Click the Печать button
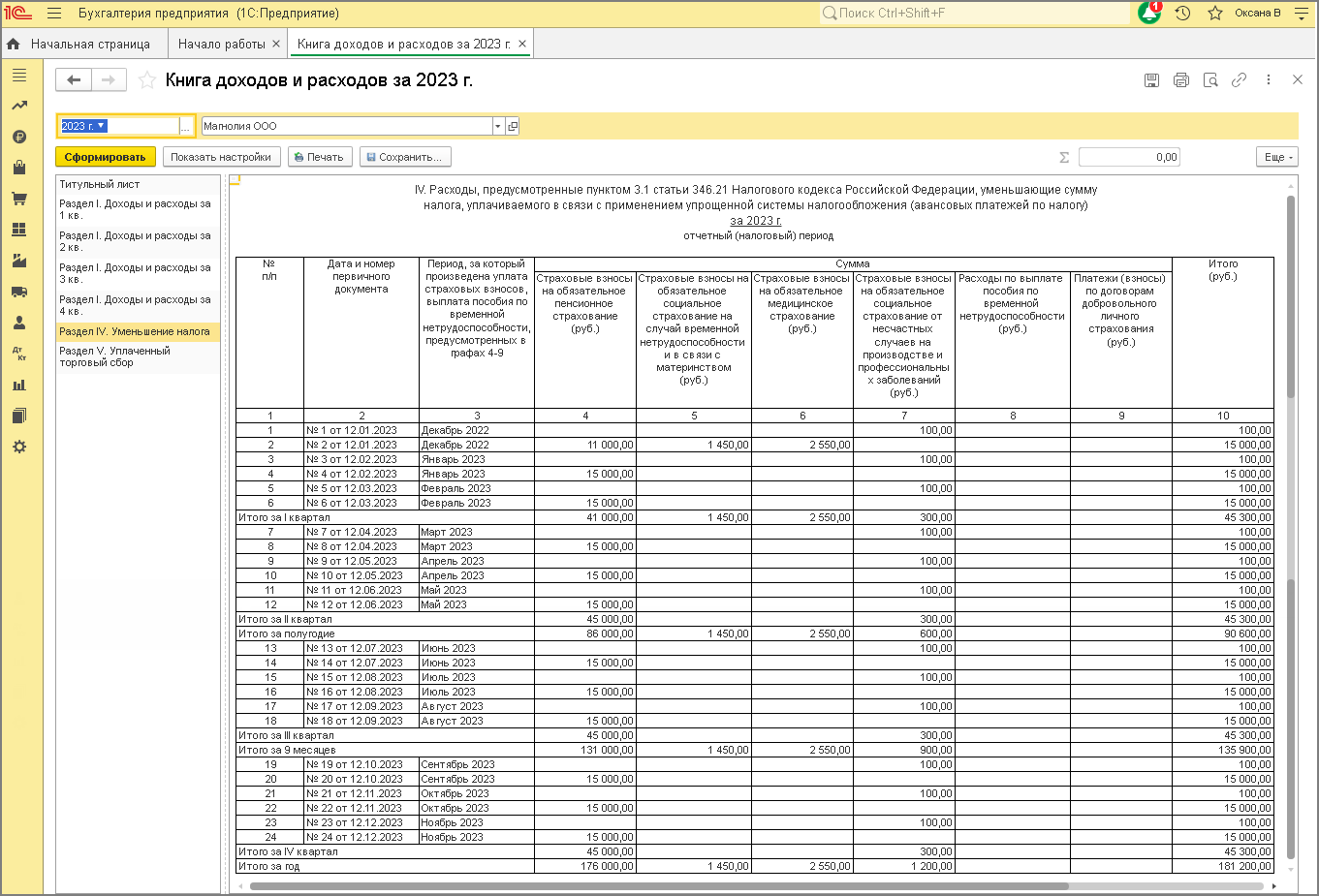Image resolution: width=1319 pixels, height=896 pixels. [320, 157]
